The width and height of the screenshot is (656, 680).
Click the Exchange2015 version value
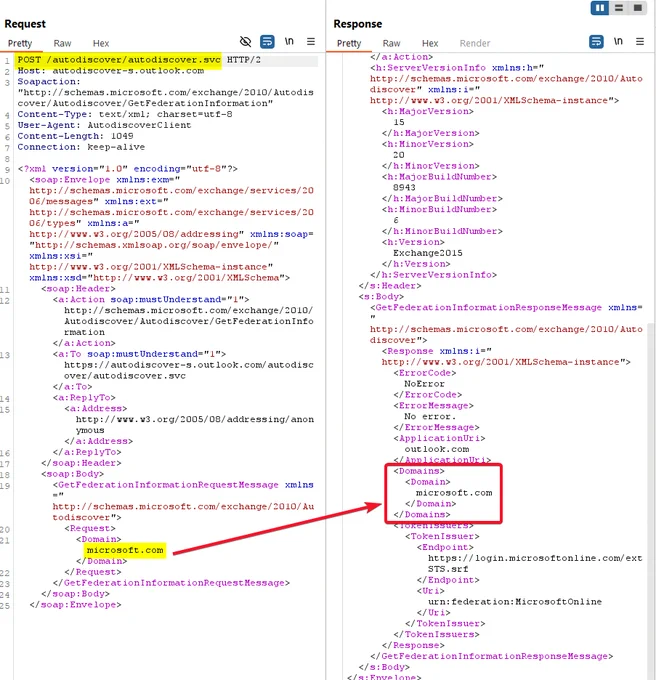428,253
